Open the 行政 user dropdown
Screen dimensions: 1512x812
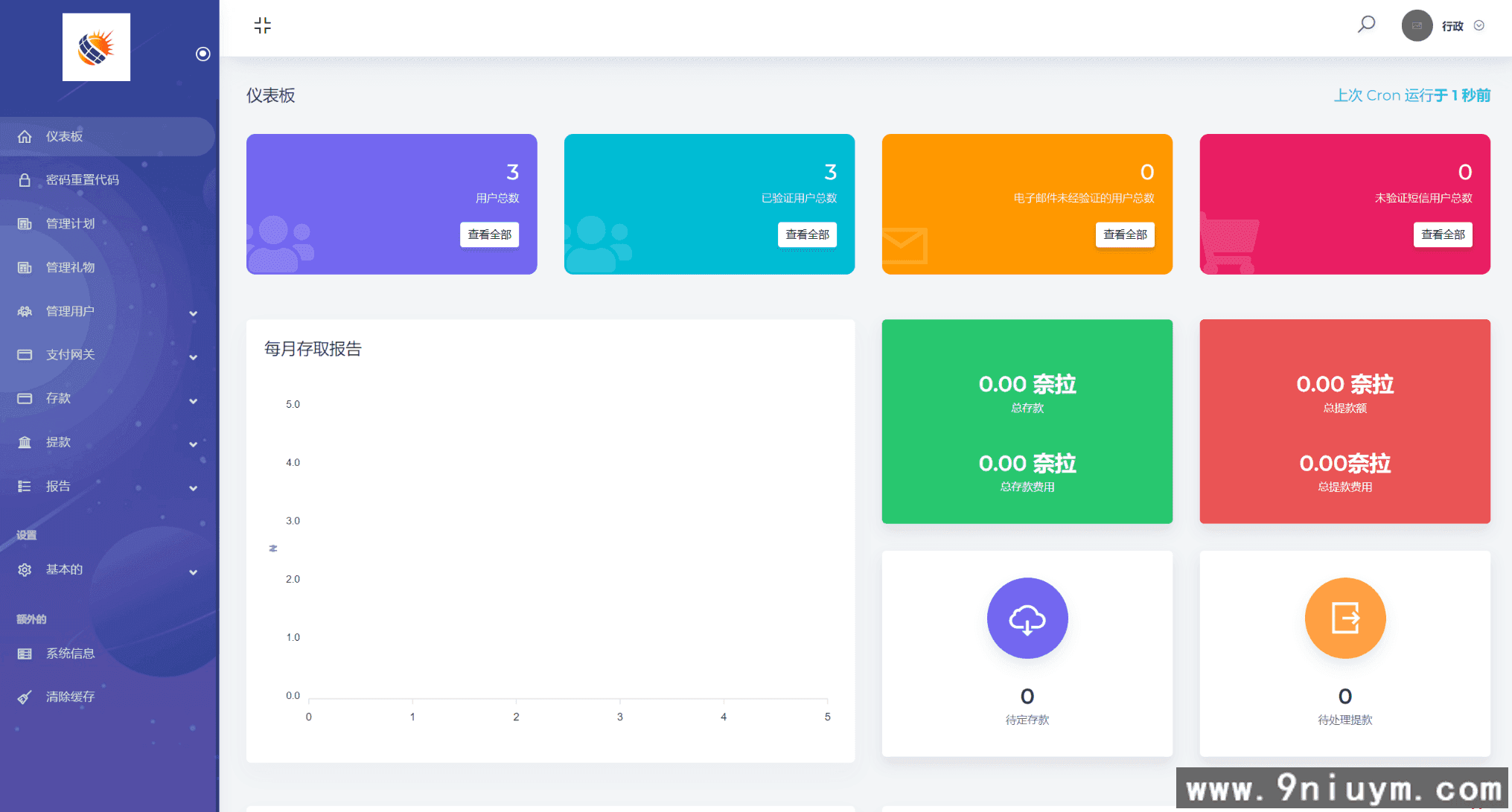[1463, 25]
